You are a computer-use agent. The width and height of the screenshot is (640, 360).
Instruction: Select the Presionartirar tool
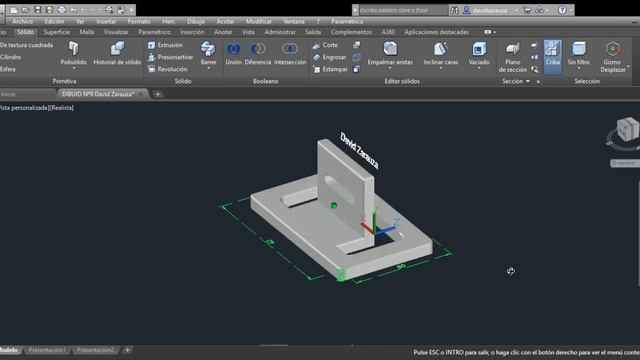(170, 57)
